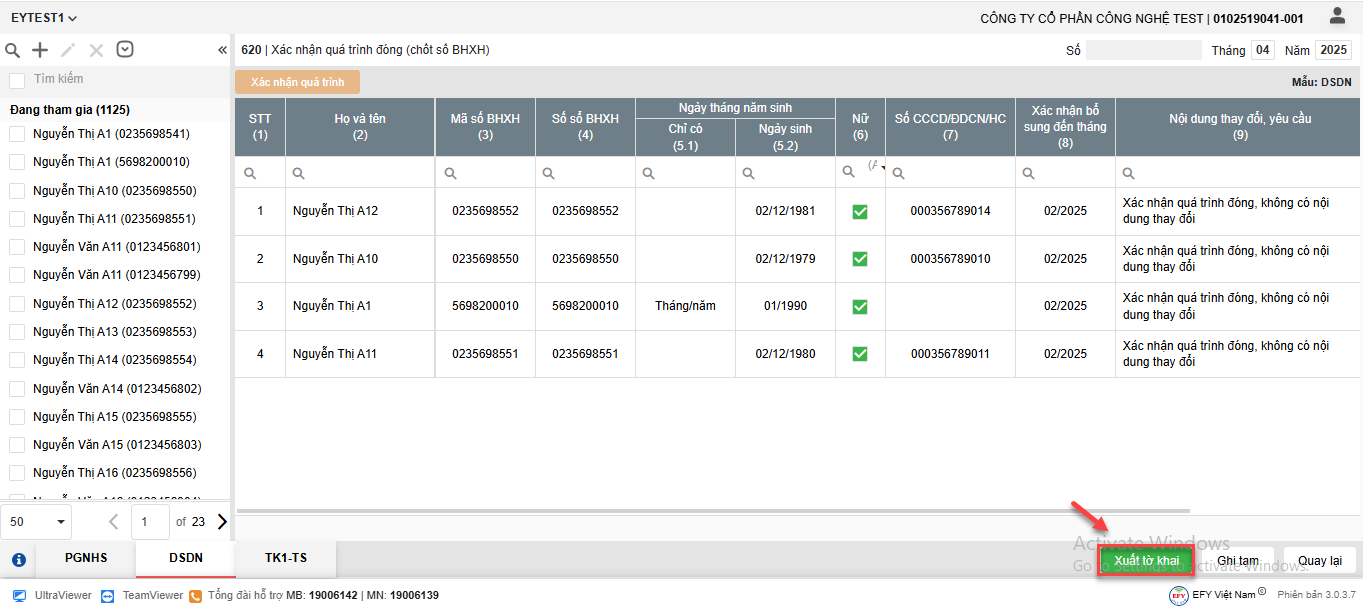Image resolution: width=1363 pixels, height=607 pixels.
Task: Go to next page of employee list
Action: click(x=222, y=521)
